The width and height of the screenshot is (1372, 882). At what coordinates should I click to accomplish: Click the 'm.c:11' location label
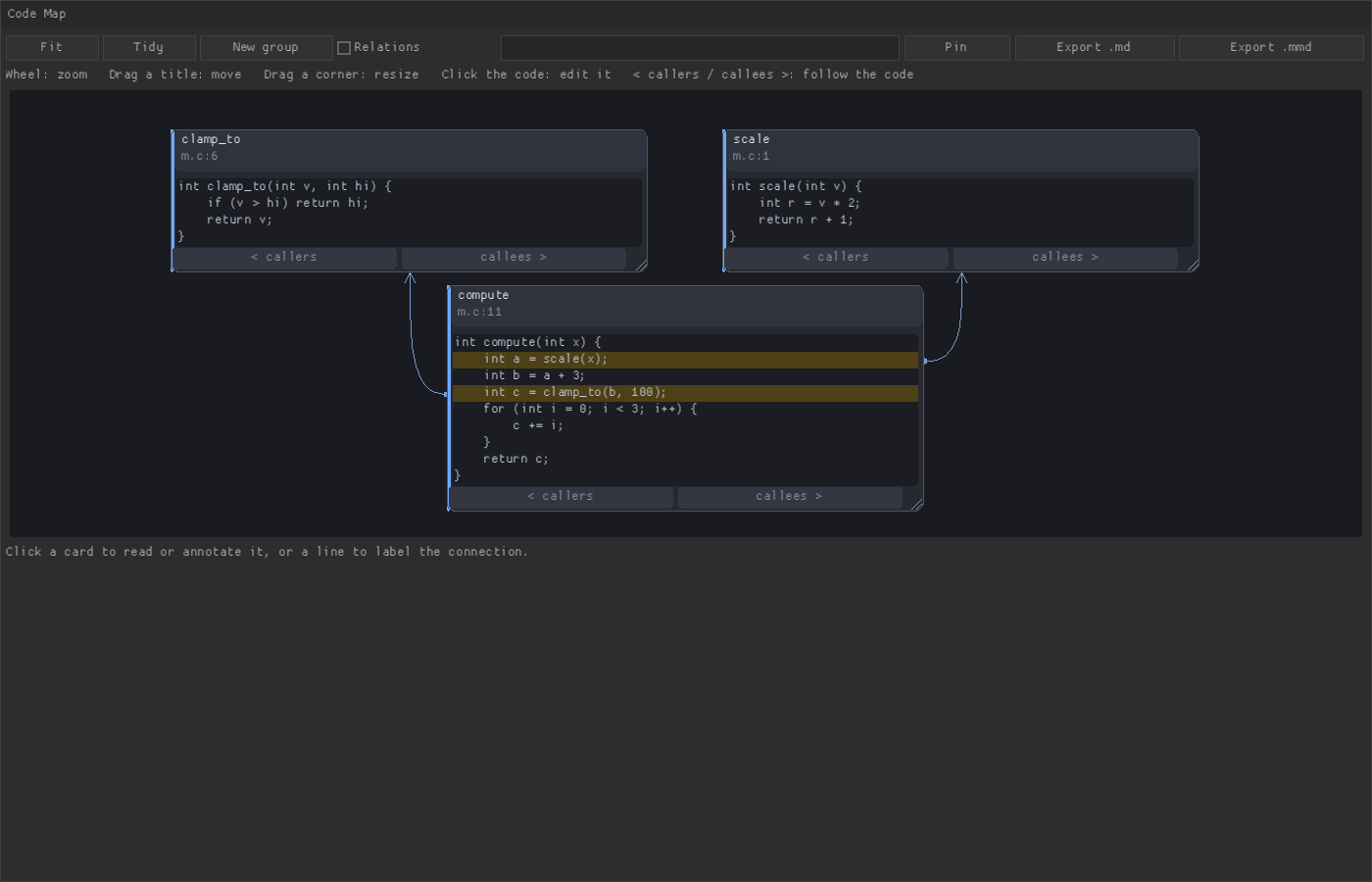pyautogui.click(x=479, y=313)
